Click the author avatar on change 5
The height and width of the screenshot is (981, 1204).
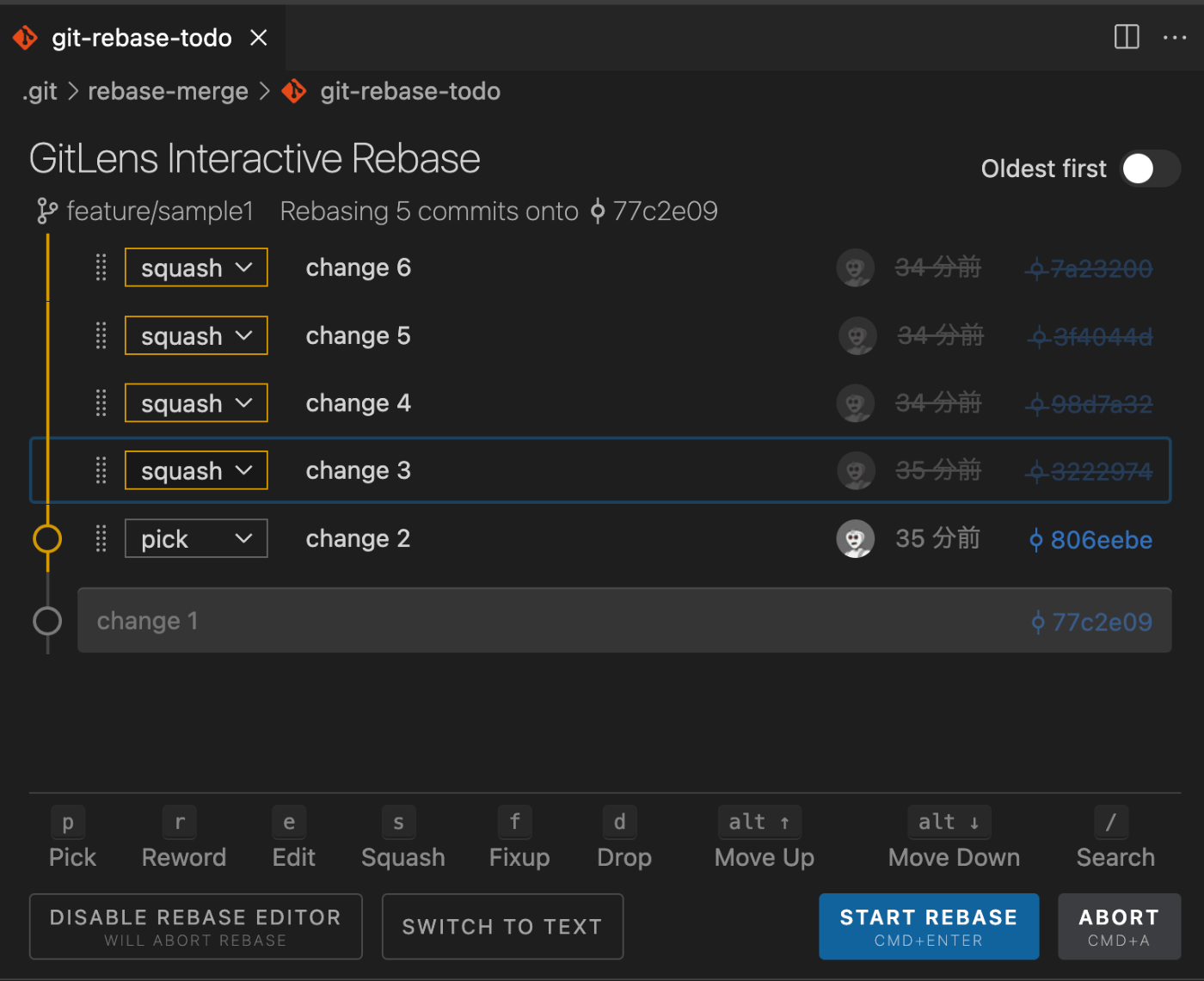857,336
